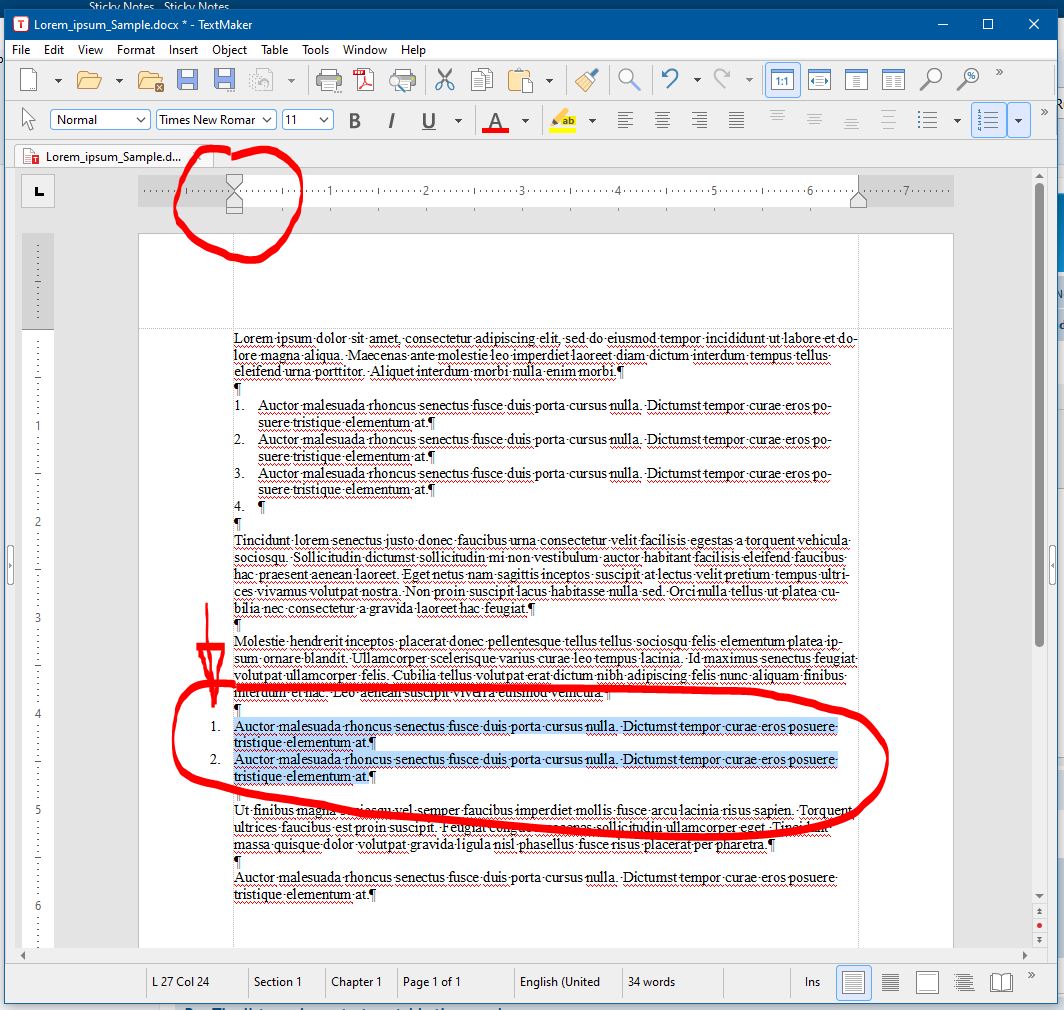Click the tab type selector beside ruler
The width and height of the screenshot is (1064, 1010).
point(39,191)
